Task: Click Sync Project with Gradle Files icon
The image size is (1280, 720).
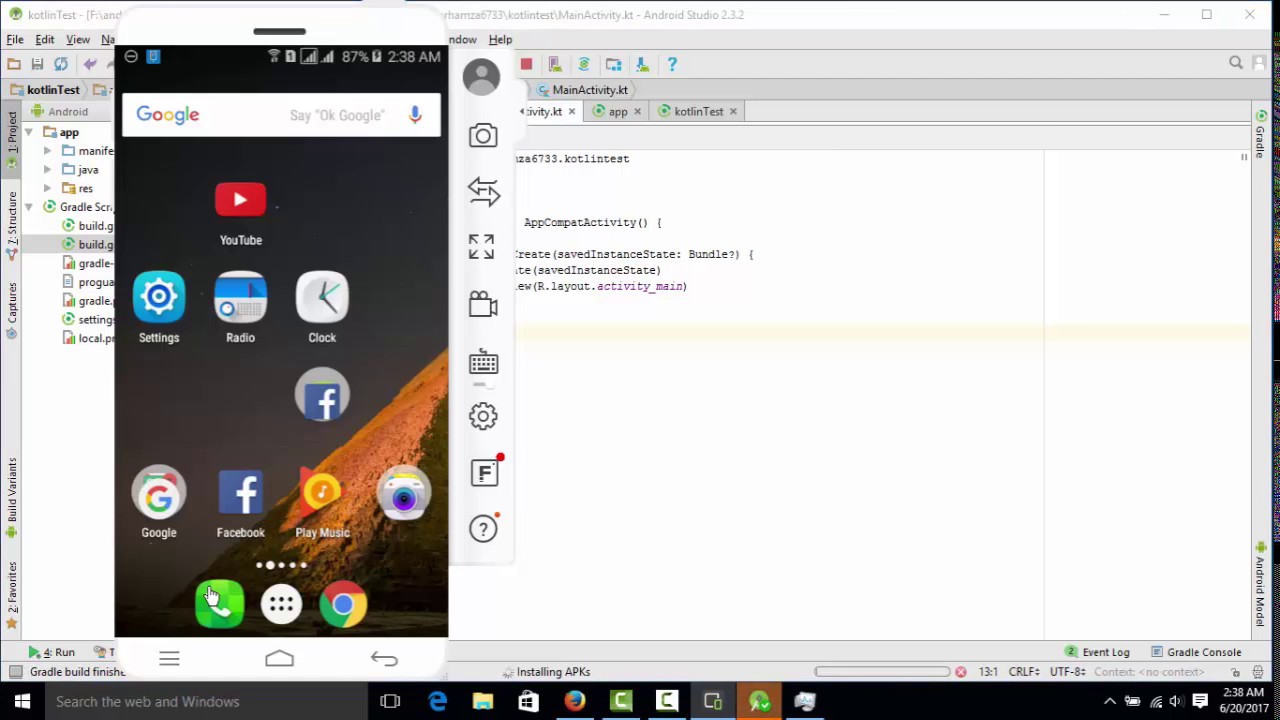Action: pos(584,64)
